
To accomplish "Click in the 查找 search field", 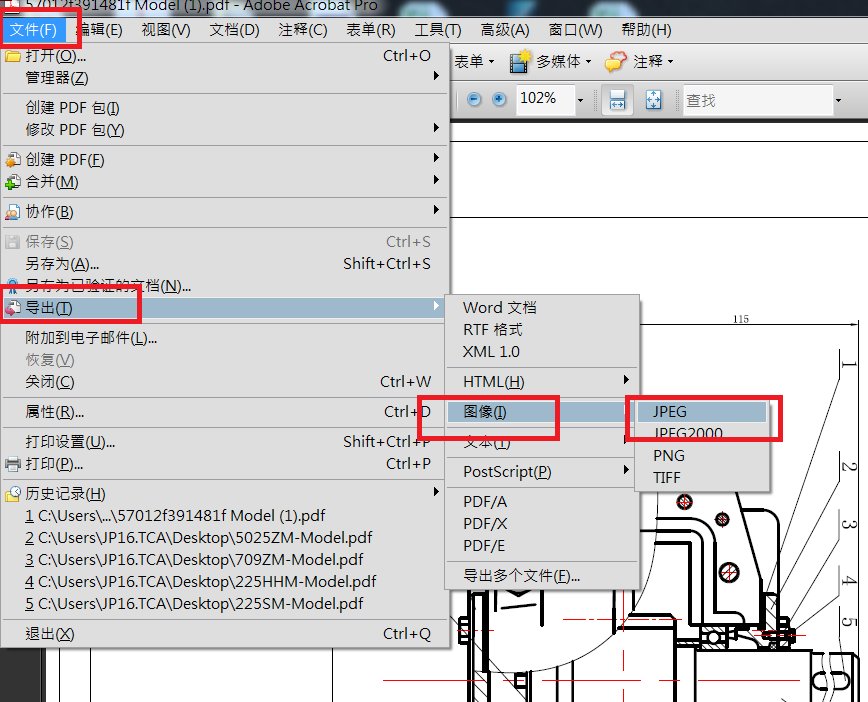I will (757, 100).
